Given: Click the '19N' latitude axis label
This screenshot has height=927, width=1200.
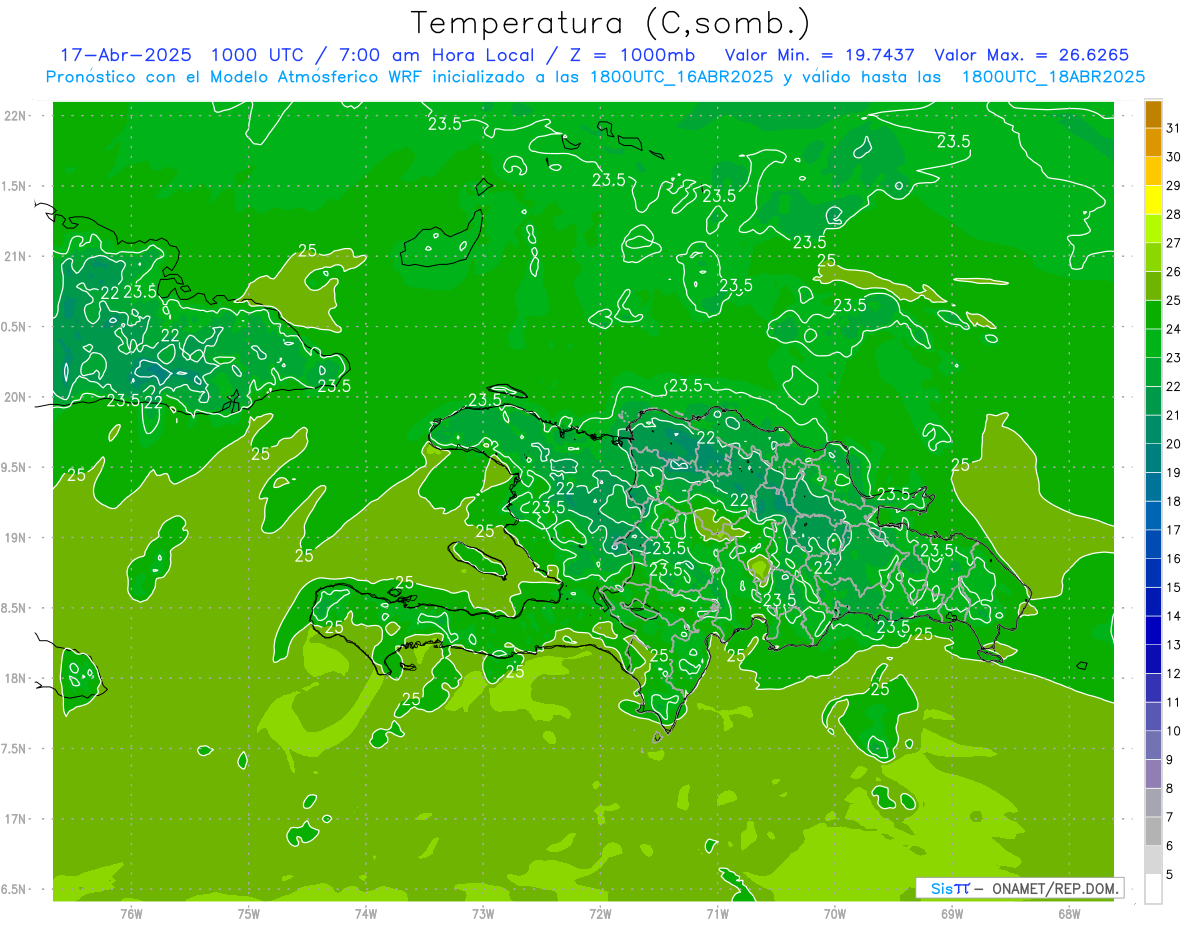Looking at the screenshot, I should tap(16, 538).
